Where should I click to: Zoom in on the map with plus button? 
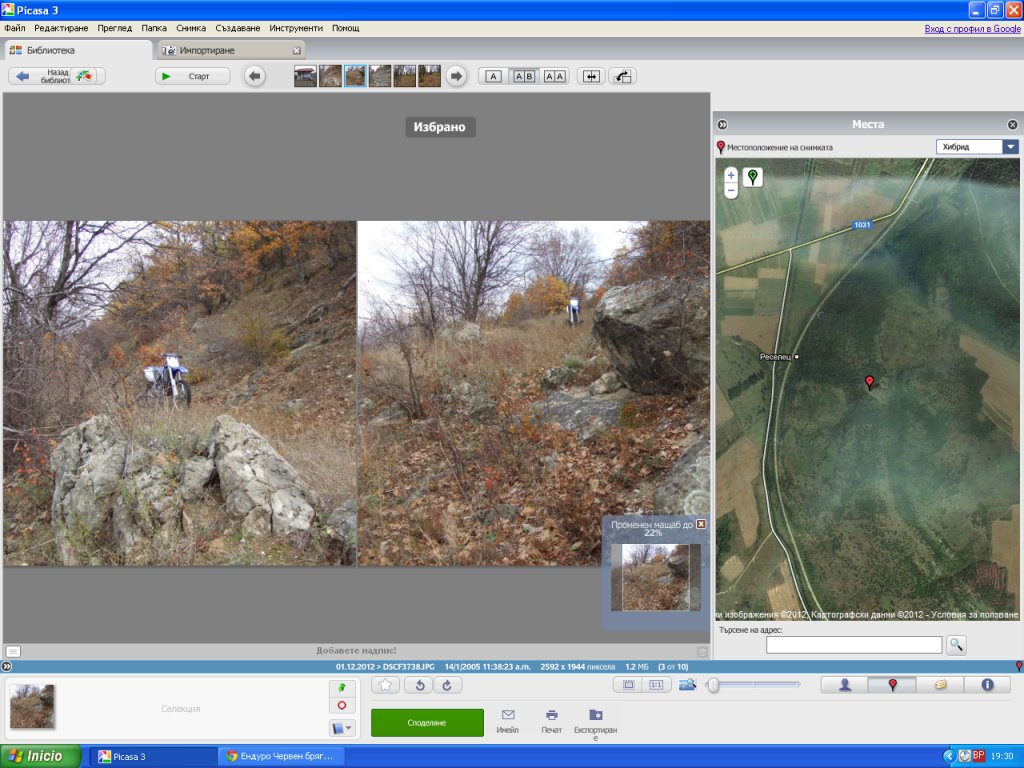pos(731,174)
